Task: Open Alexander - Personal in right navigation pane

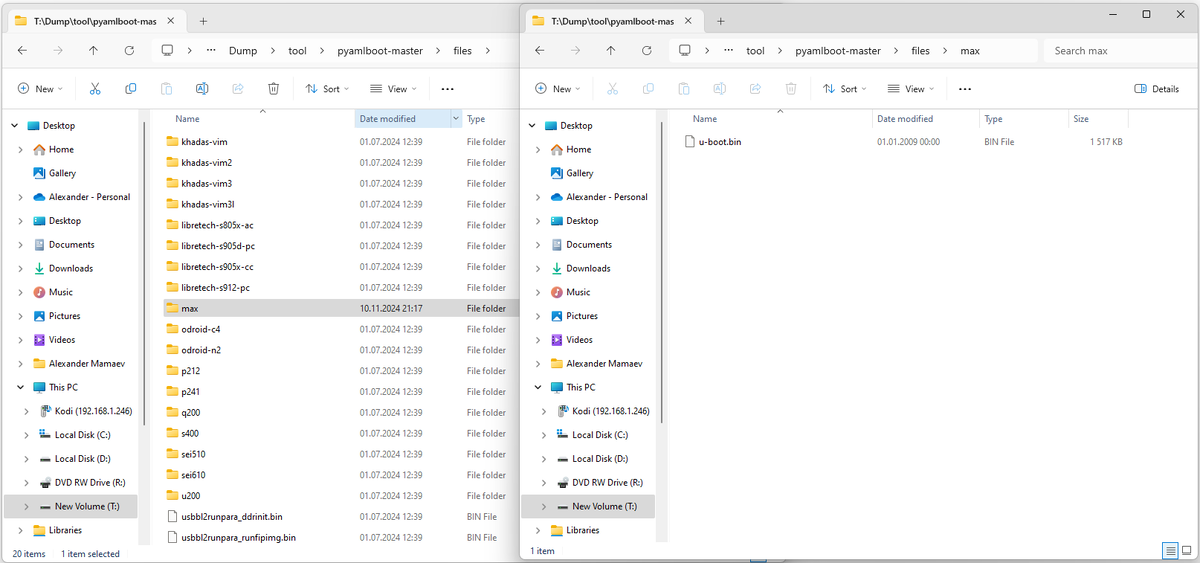Action: coord(606,197)
